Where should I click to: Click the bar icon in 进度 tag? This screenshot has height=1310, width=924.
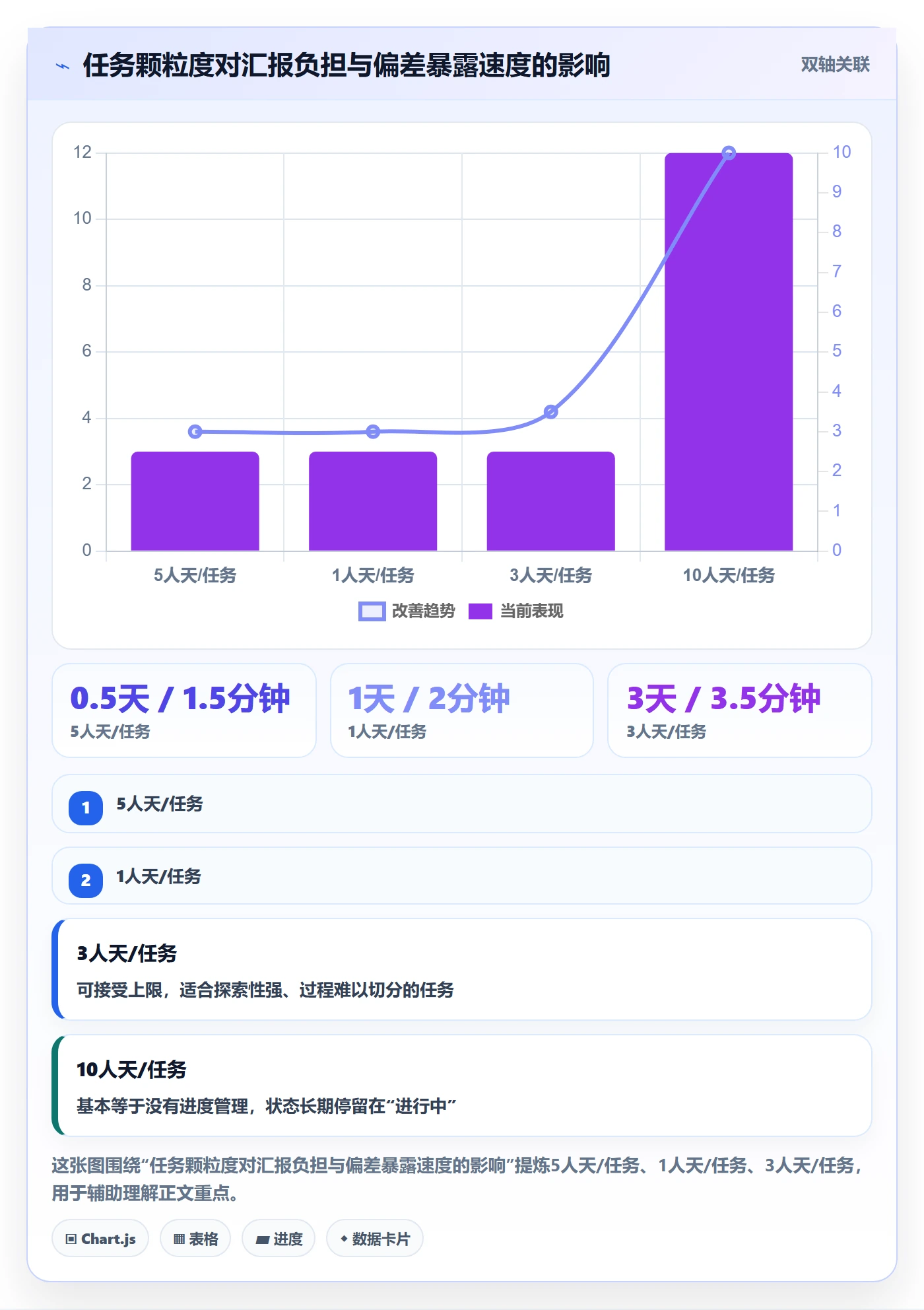[262, 1239]
